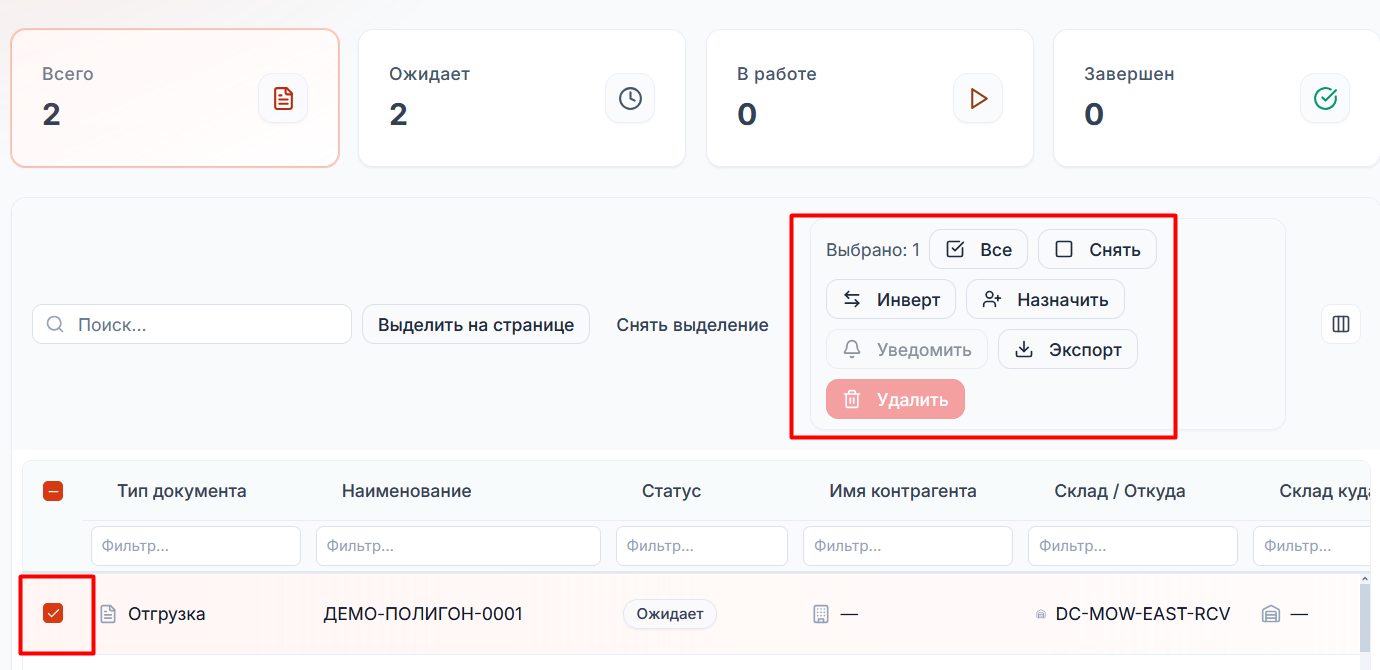The height and width of the screenshot is (670, 1380).
Task: Click the building icon in contractor cell
Action: tap(821, 614)
